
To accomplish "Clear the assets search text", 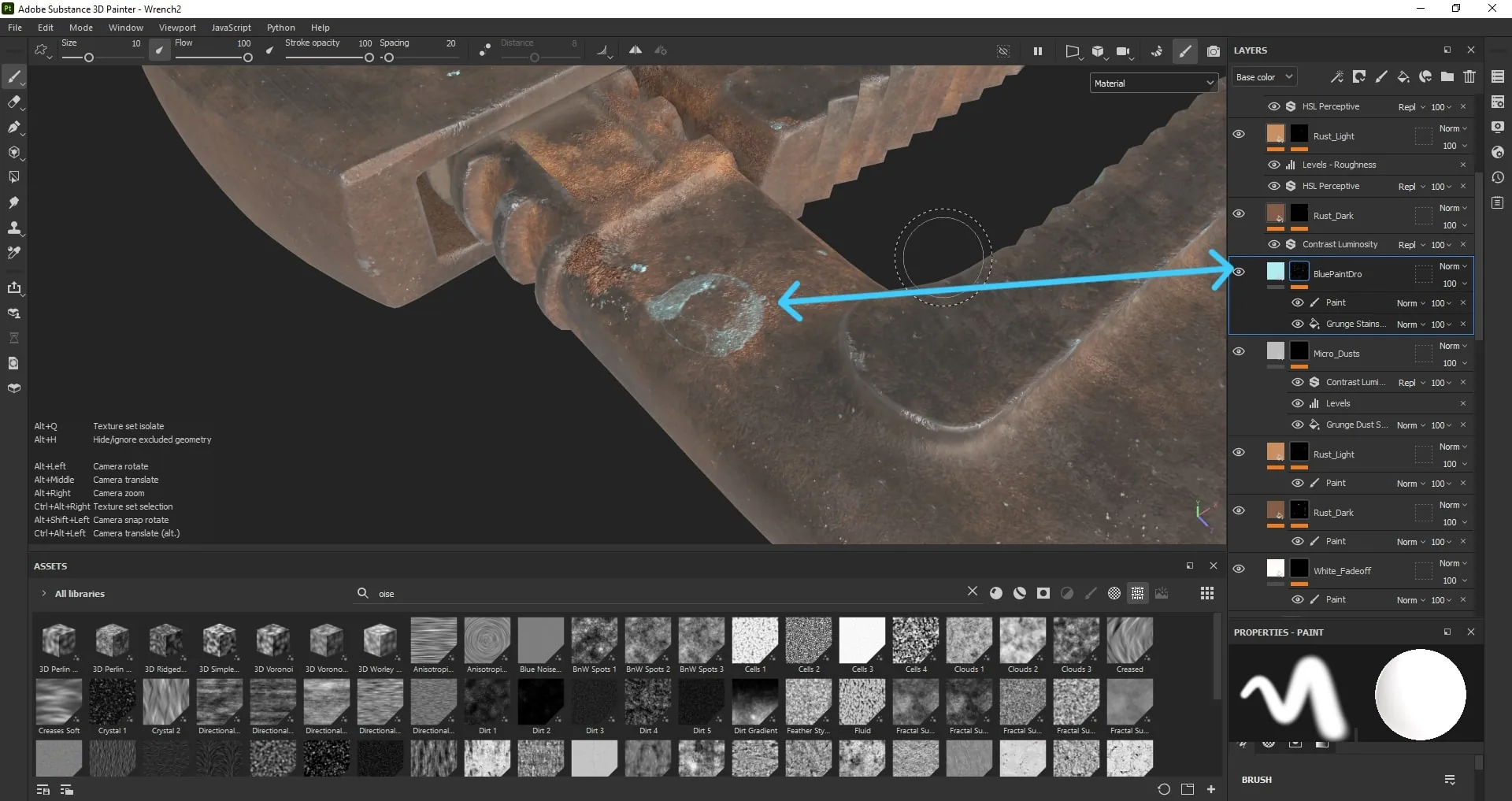I will point(973,591).
